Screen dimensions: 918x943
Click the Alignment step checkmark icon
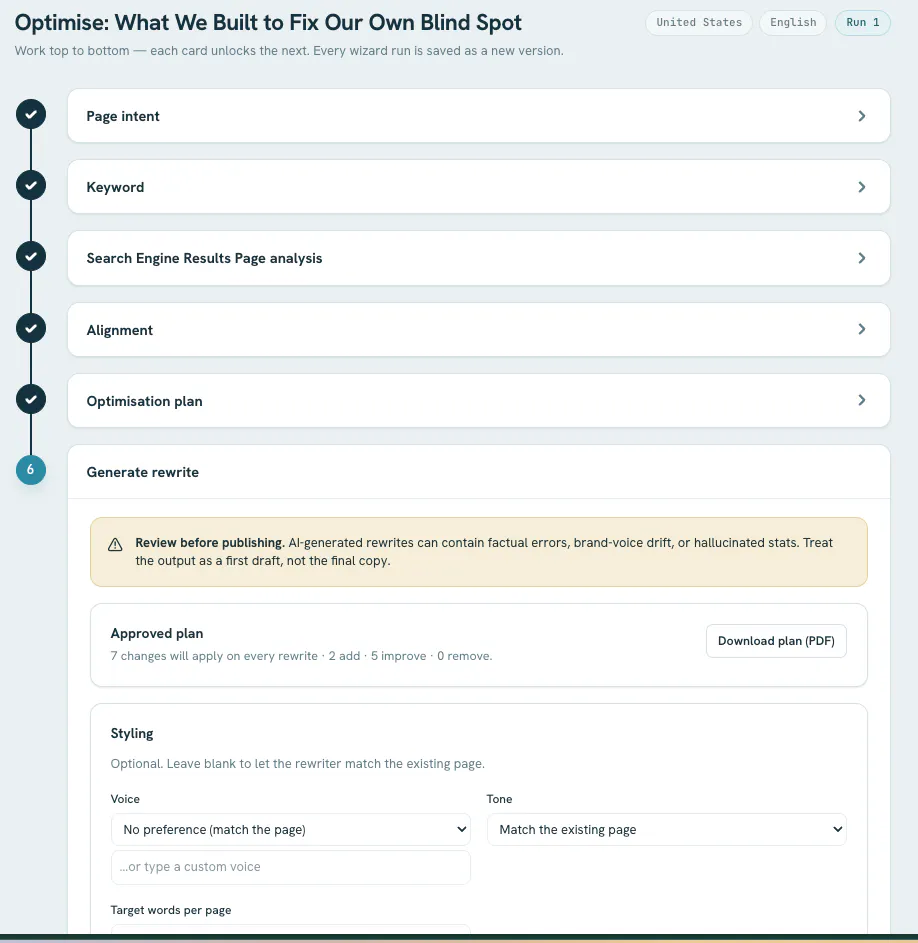[31, 328]
